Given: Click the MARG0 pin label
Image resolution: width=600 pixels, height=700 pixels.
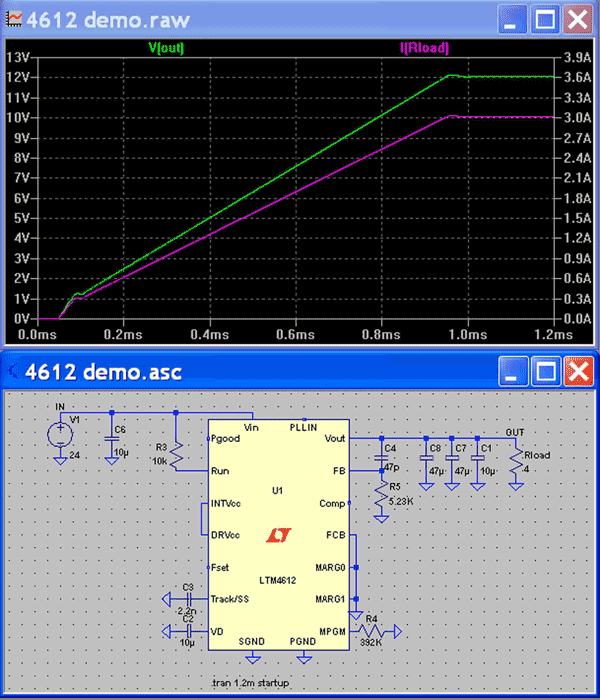Looking at the screenshot, I should pos(330,567).
